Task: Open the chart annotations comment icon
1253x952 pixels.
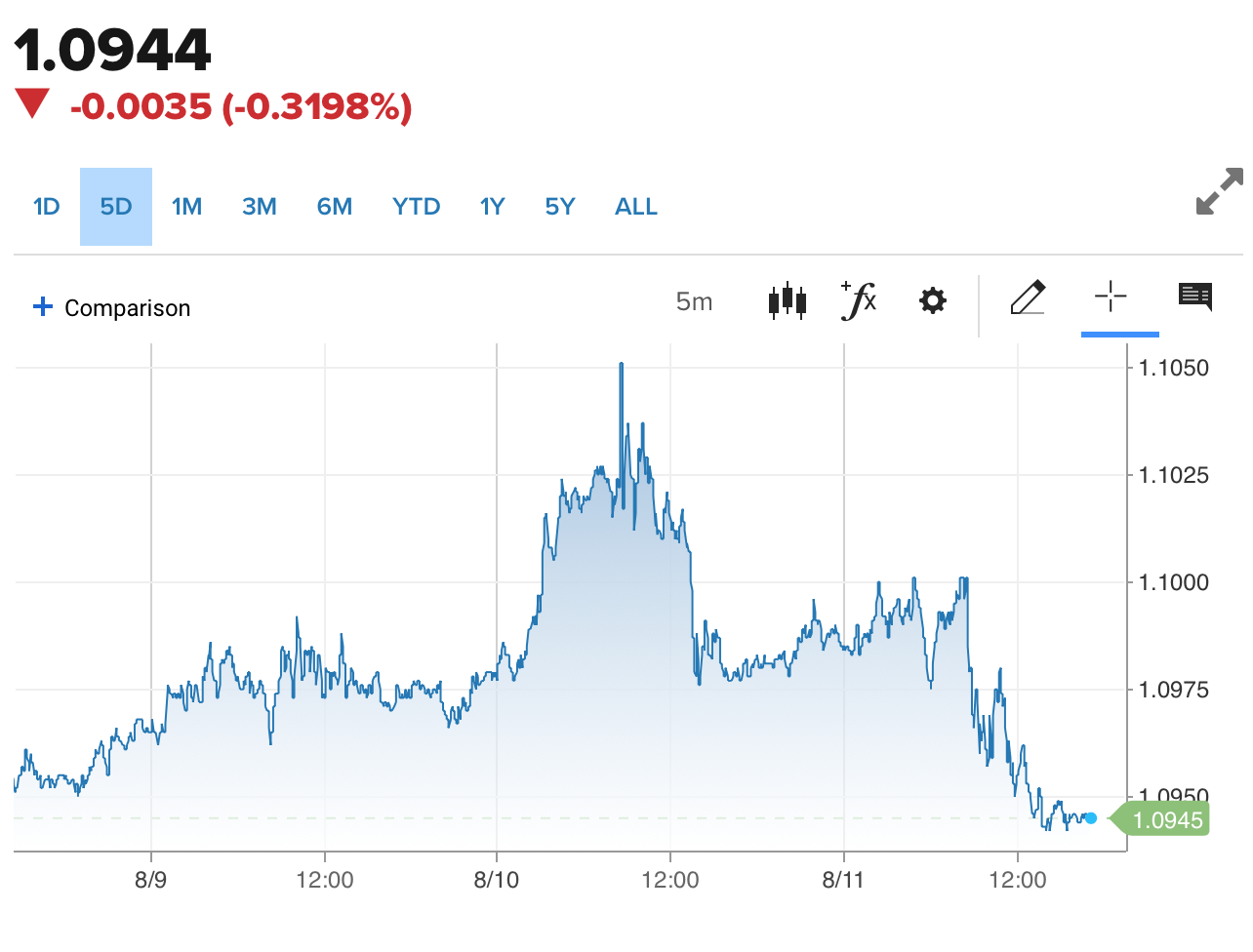Action: [x=1194, y=297]
